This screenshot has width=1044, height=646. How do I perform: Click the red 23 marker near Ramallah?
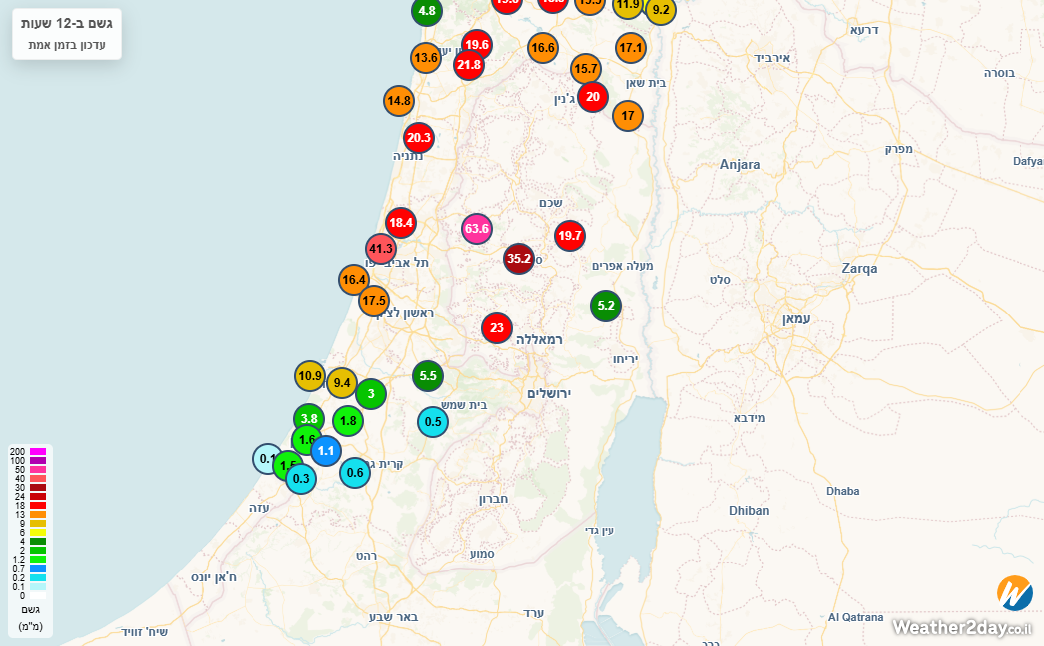coord(497,327)
